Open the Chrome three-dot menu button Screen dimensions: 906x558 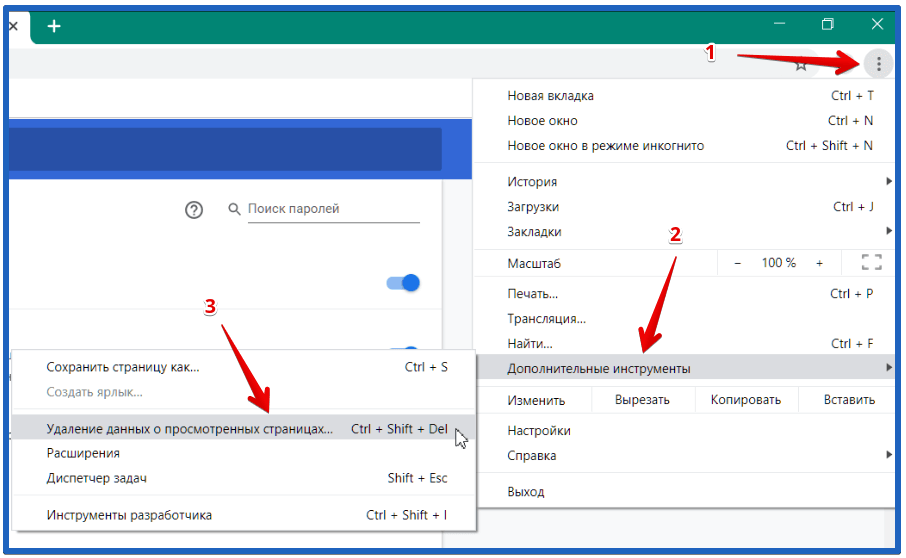pos(878,64)
